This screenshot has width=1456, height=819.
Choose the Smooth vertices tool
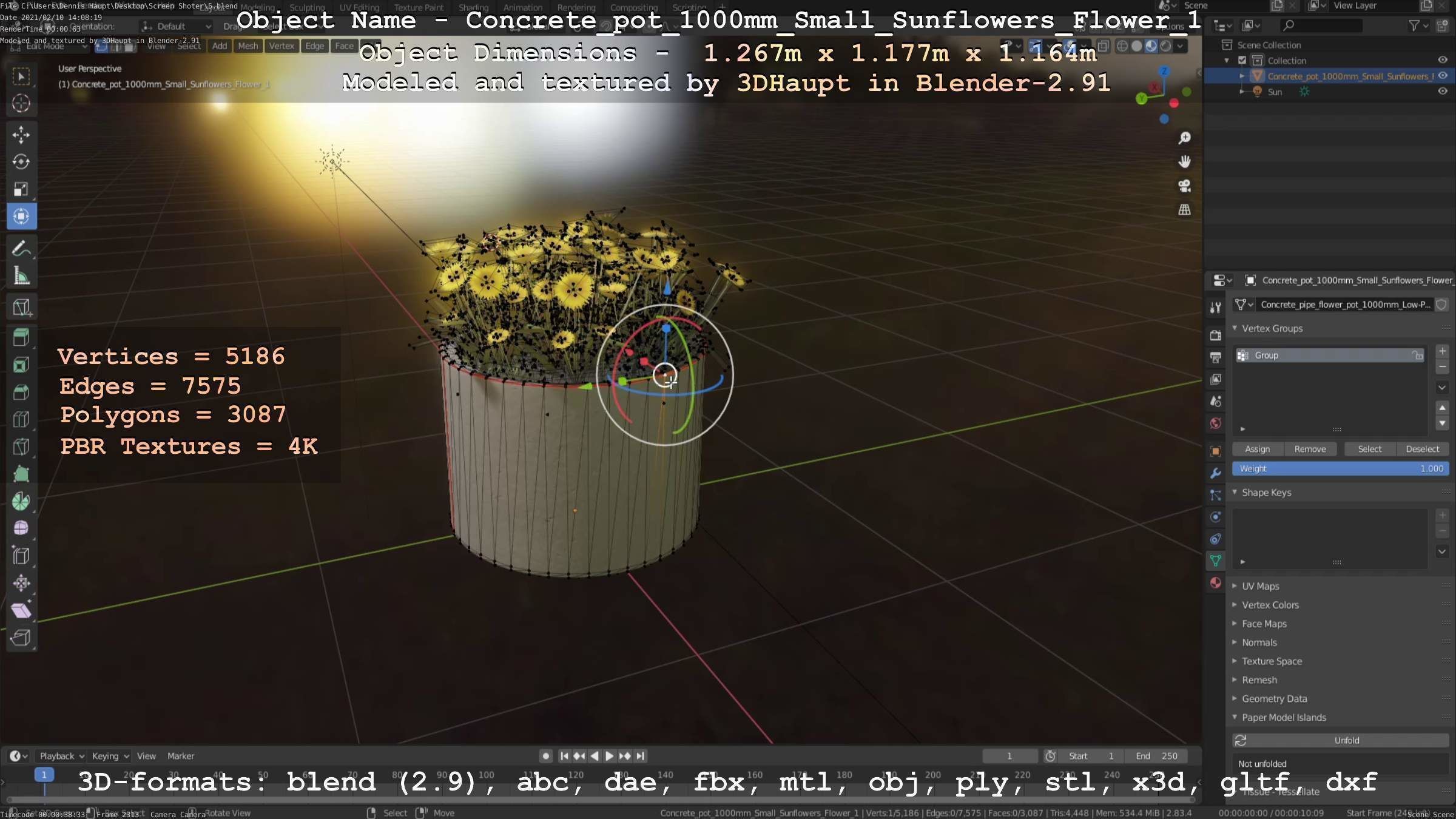pos(21,528)
